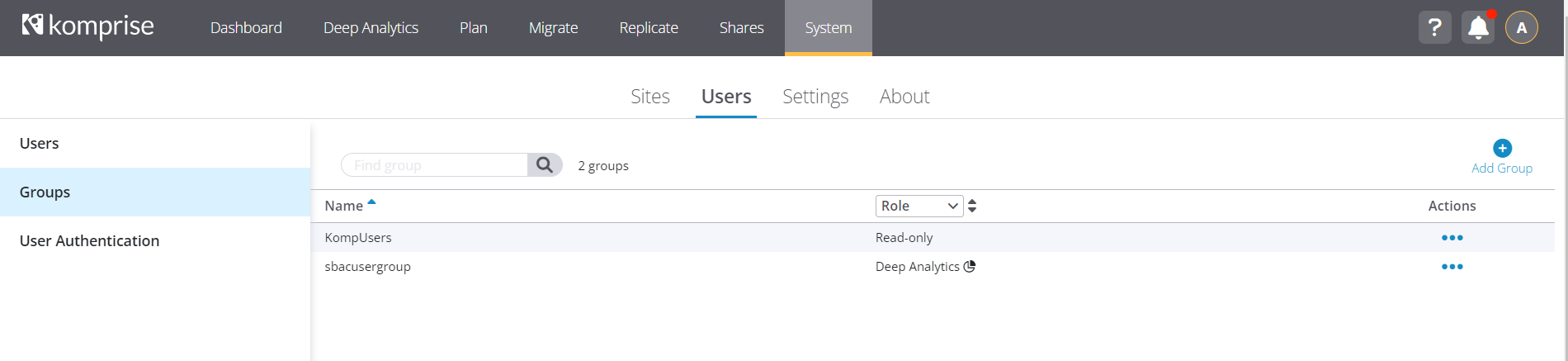1568x361 pixels.
Task: Open the user account avatar menu
Action: (x=1521, y=27)
